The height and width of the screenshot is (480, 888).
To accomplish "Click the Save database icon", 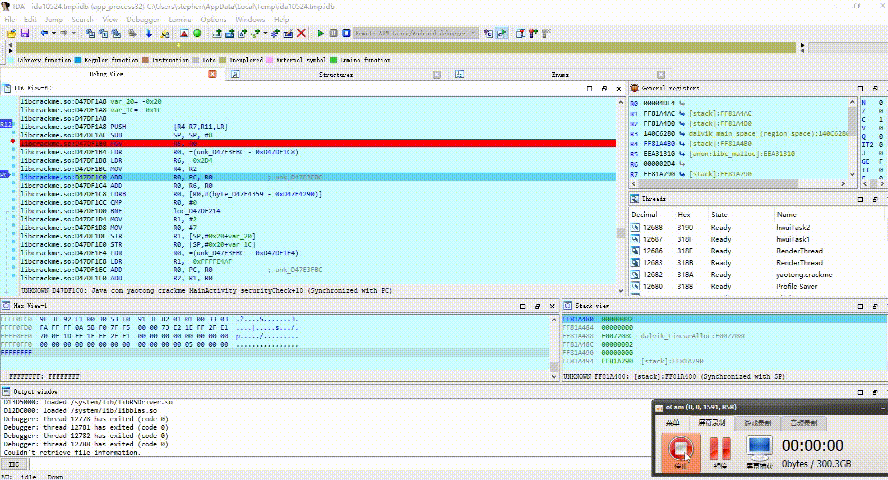I will coord(24,33).
